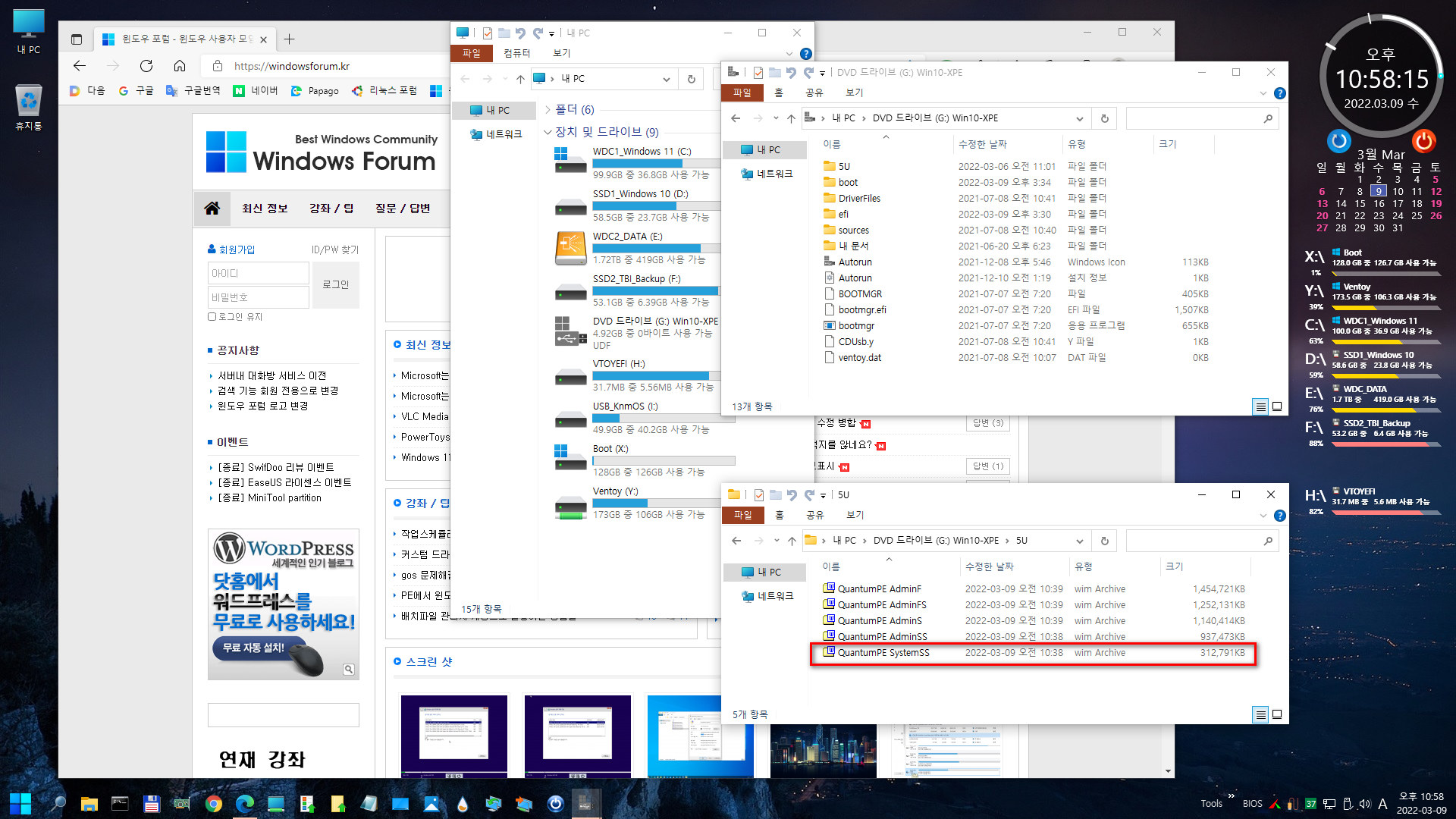Open 네이버 bookmark
The width and height of the screenshot is (1456, 819).
click(256, 90)
